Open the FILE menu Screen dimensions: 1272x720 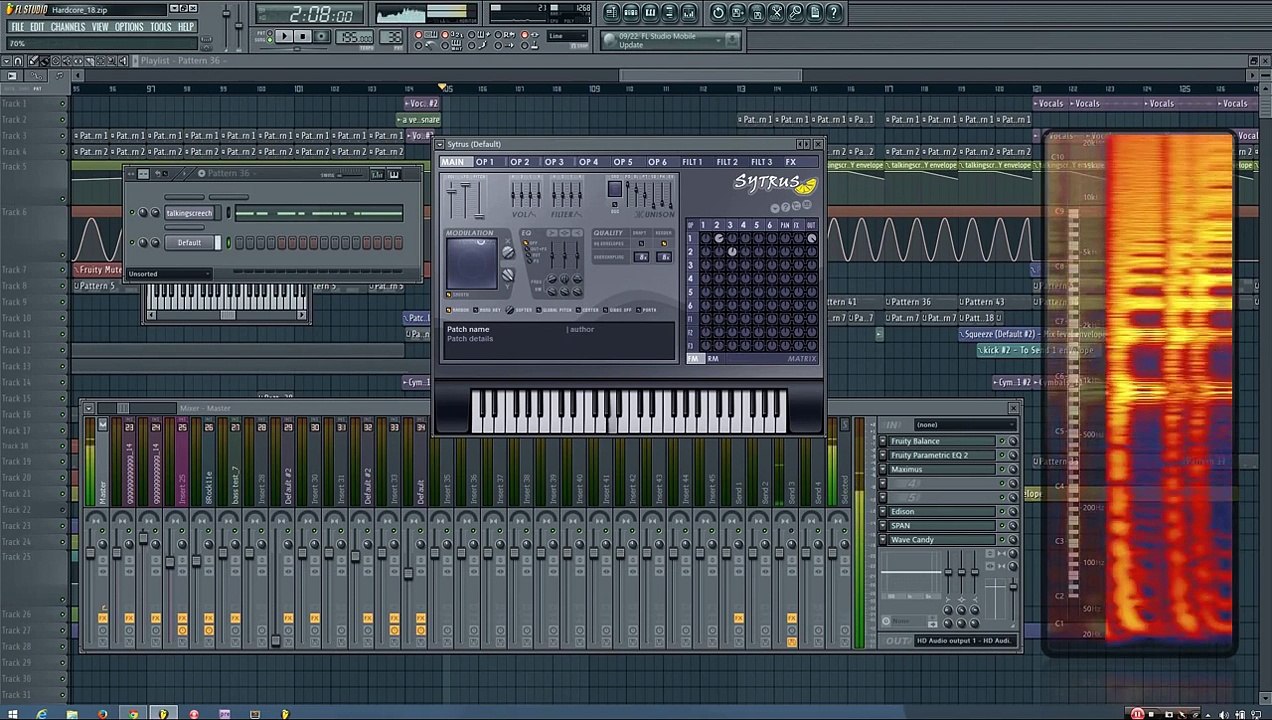click(17, 27)
